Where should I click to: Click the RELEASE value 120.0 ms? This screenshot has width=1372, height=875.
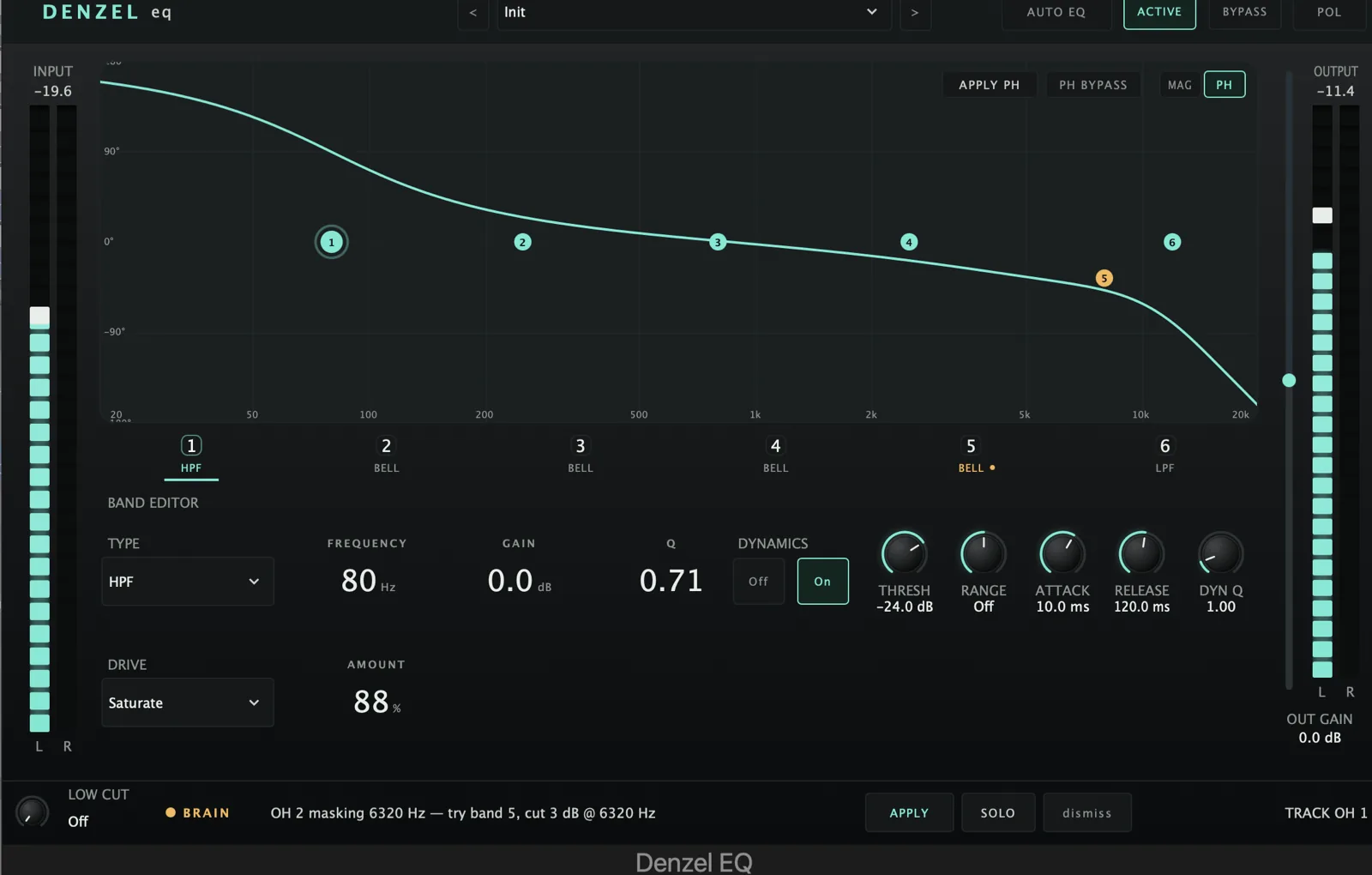click(1141, 606)
